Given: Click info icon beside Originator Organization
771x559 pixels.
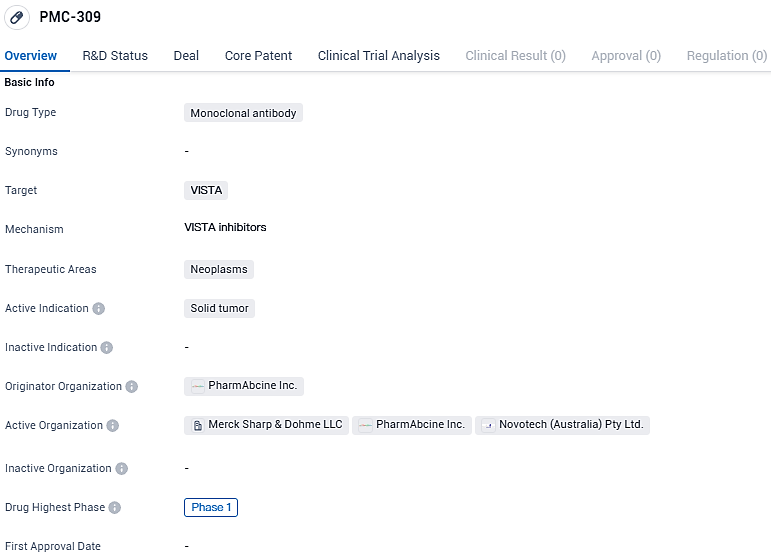Looking at the screenshot, I should click(x=132, y=387).
